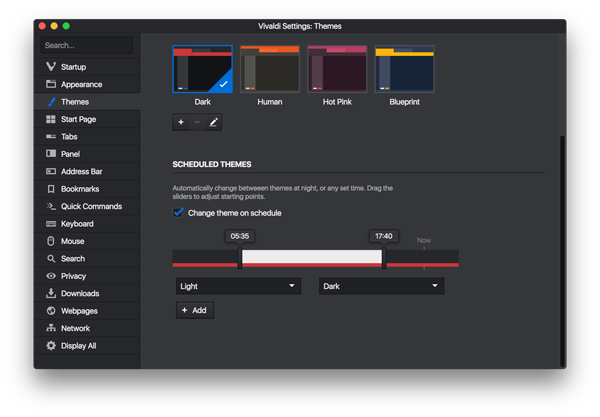The height and width of the screenshot is (417, 600).
Task: Go to Appearance settings
Action: (x=87, y=84)
